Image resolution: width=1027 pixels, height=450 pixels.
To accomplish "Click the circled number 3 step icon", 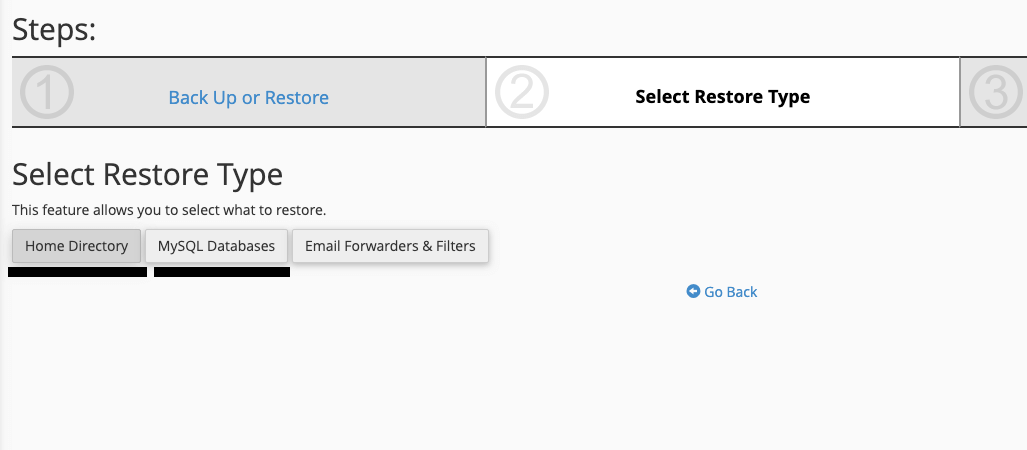I will pos(996,92).
